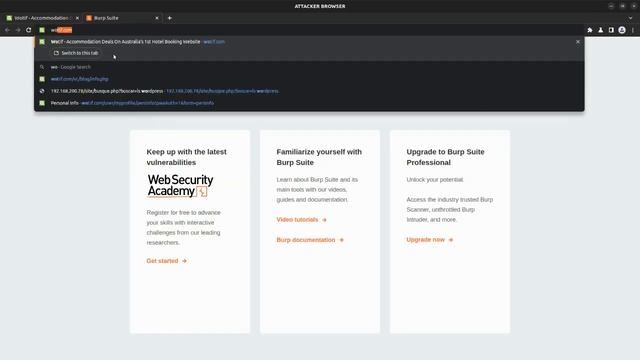640x360 pixels.
Task: Choose the Google Search suggestion
Action: (309, 67)
